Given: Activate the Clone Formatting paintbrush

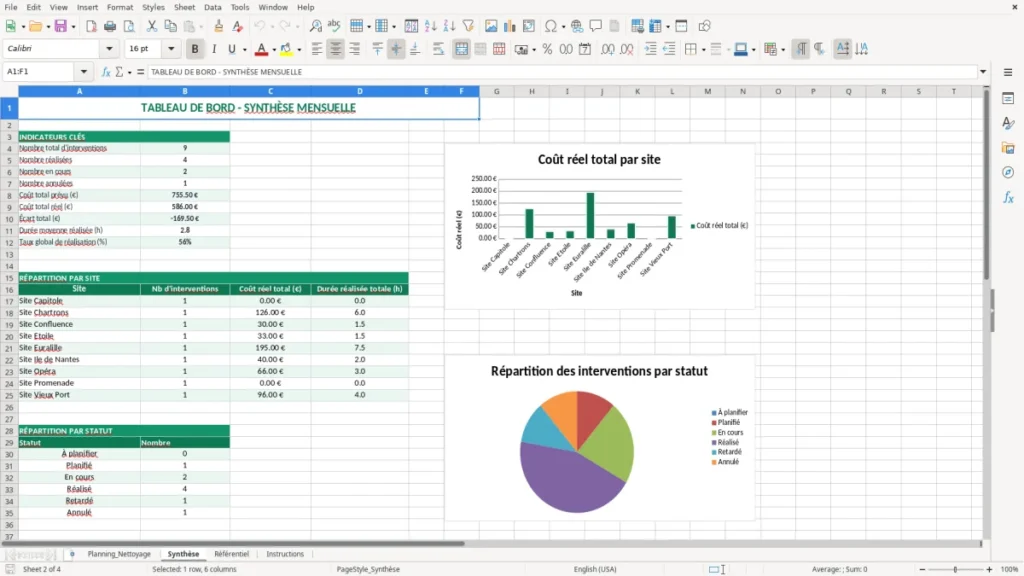Looking at the screenshot, I should coord(218,26).
